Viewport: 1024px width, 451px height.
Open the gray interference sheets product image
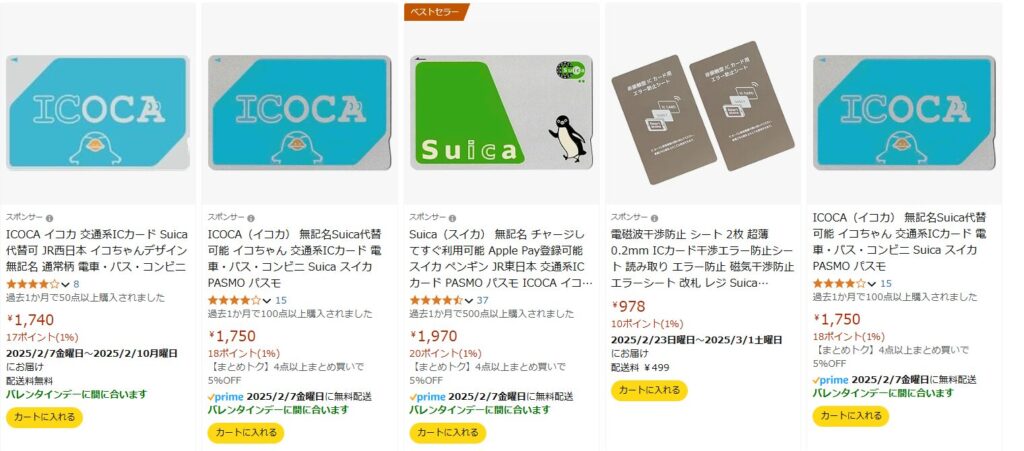[x=703, y=112]
